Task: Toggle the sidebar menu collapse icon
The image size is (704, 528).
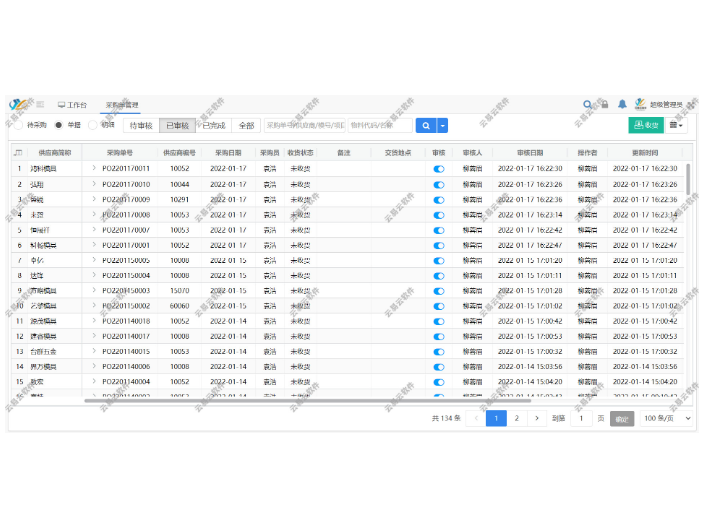Action: click(x=40, y=104)
